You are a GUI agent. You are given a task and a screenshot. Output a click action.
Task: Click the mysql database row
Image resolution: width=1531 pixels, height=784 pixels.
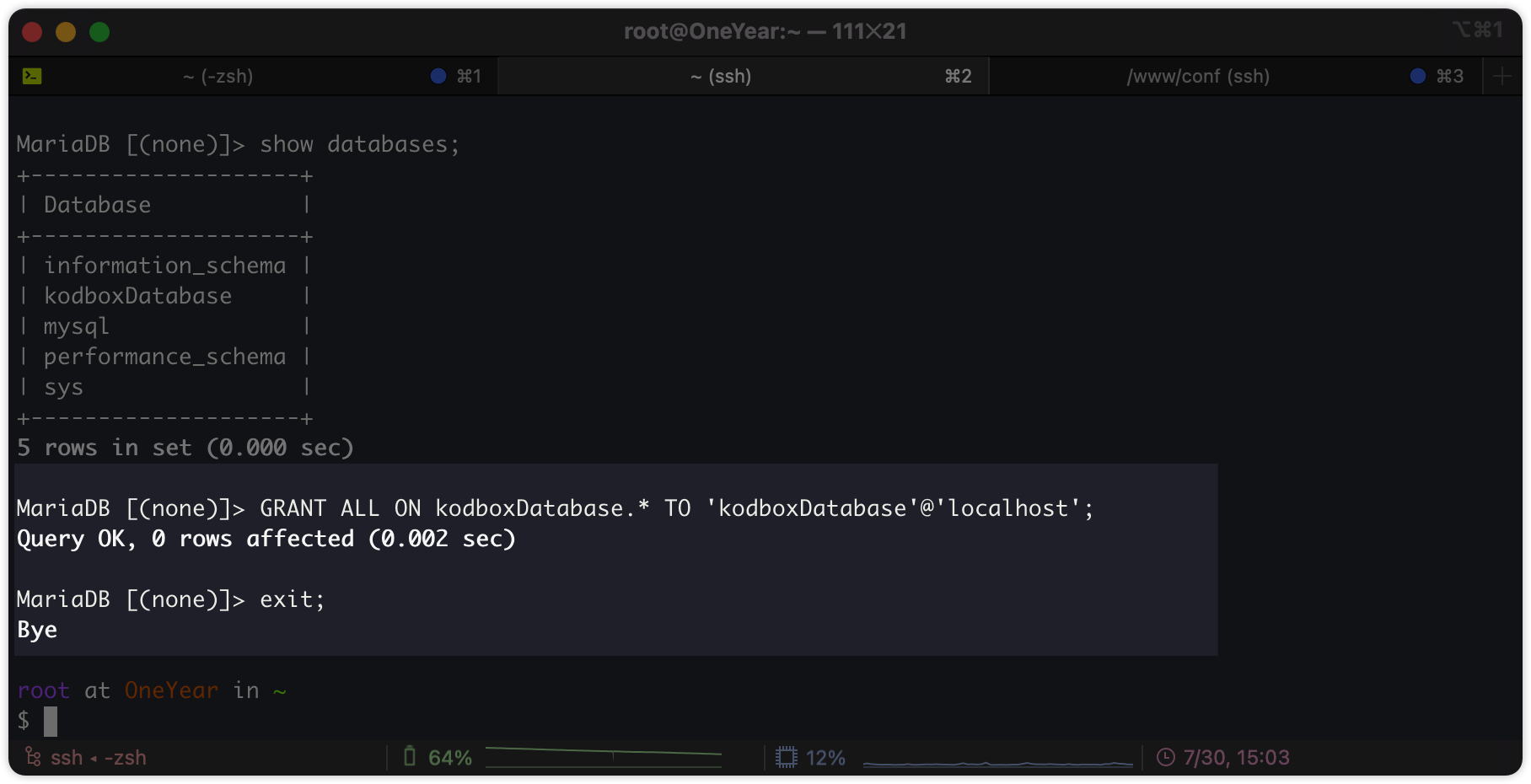click(77, 326)
